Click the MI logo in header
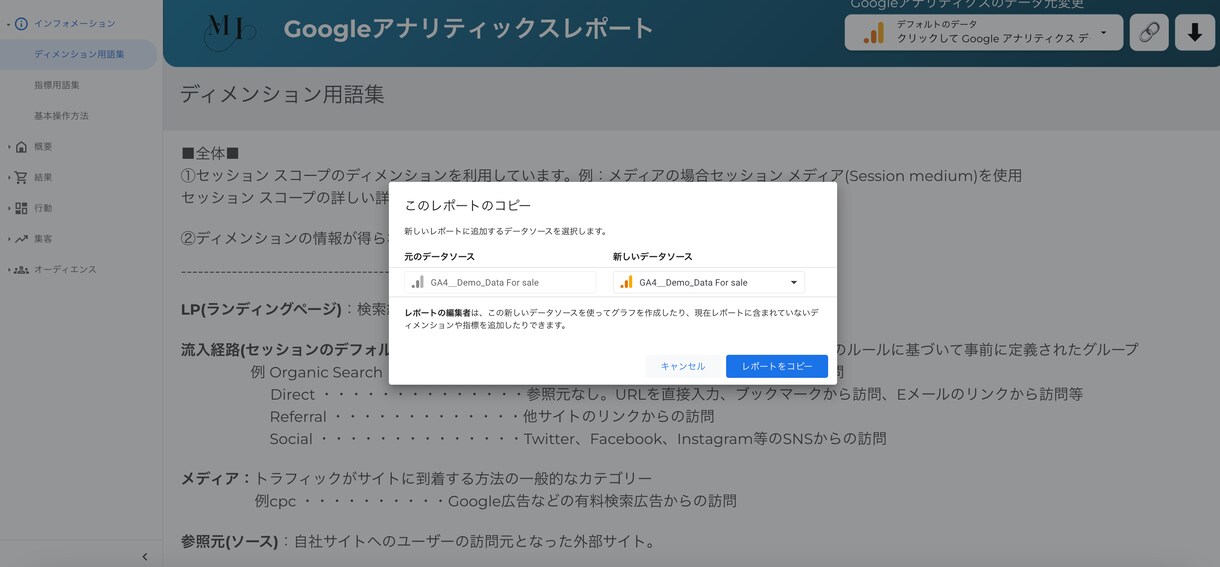Image resolution: width=1220 pixels, height=567 pixels. pos(229,32)
